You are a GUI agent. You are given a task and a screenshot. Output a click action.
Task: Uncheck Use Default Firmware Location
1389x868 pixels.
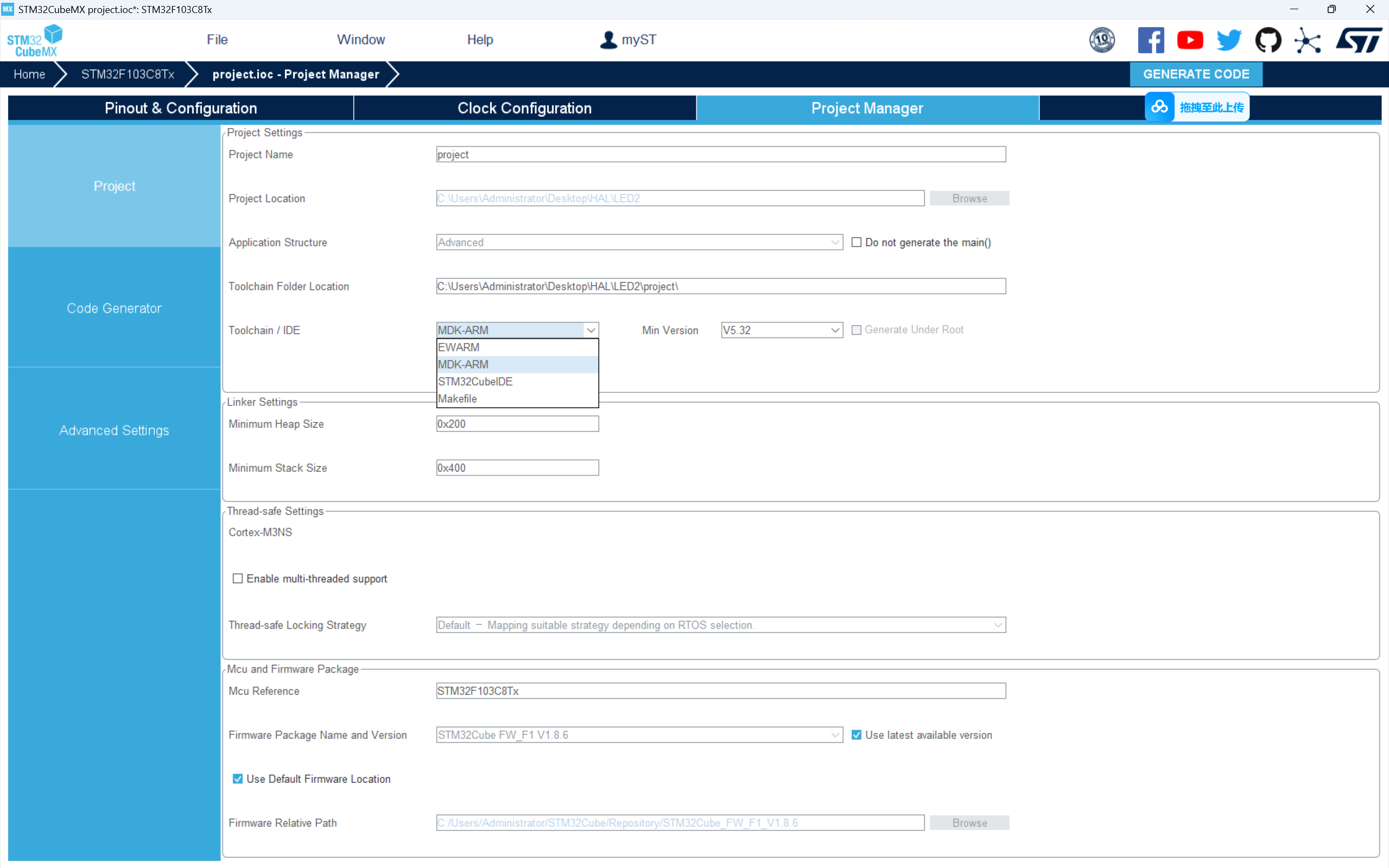(238, 779)
